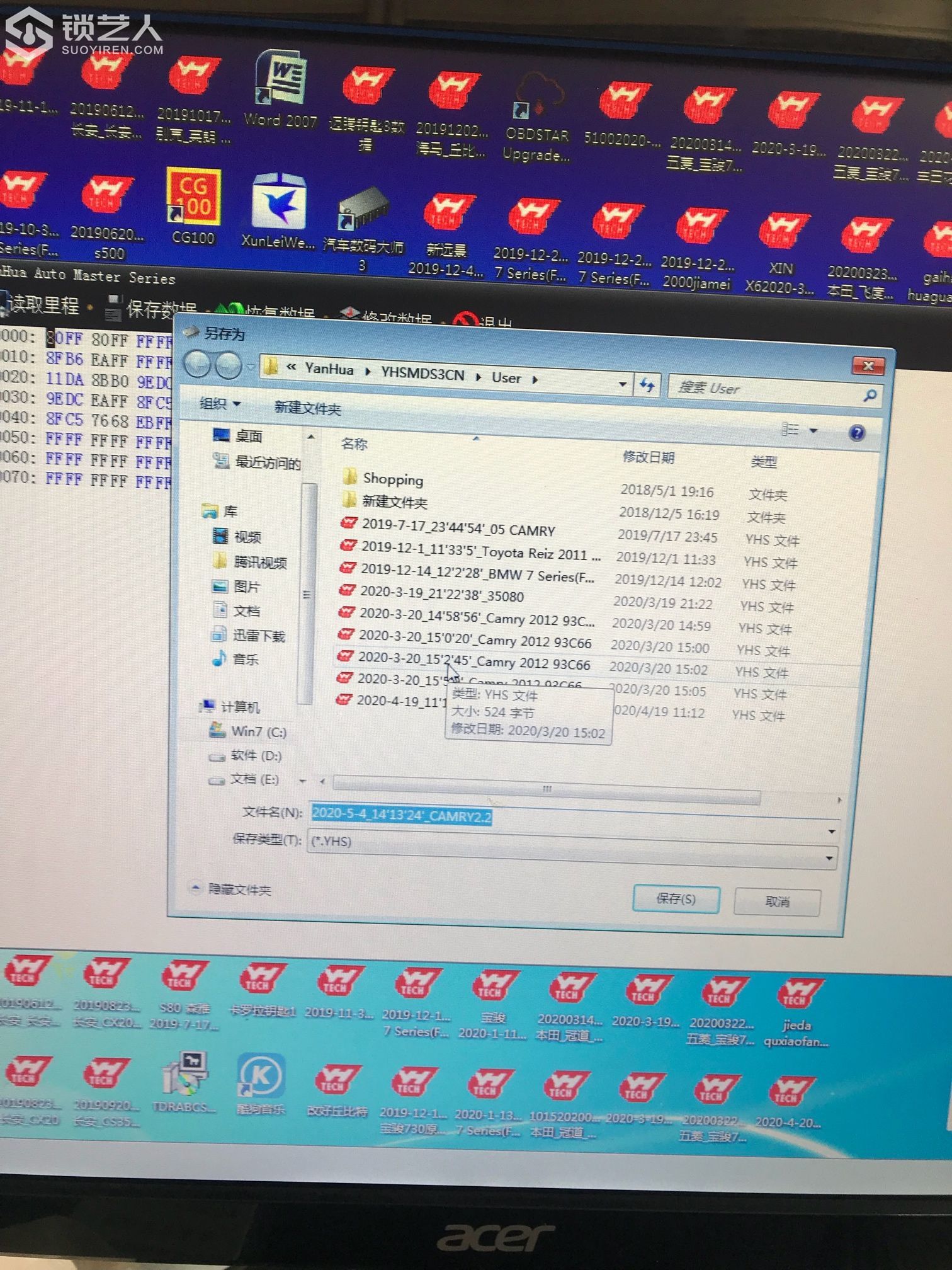Click 新建文件夹 in dialog toolbar

pos(307,408)
